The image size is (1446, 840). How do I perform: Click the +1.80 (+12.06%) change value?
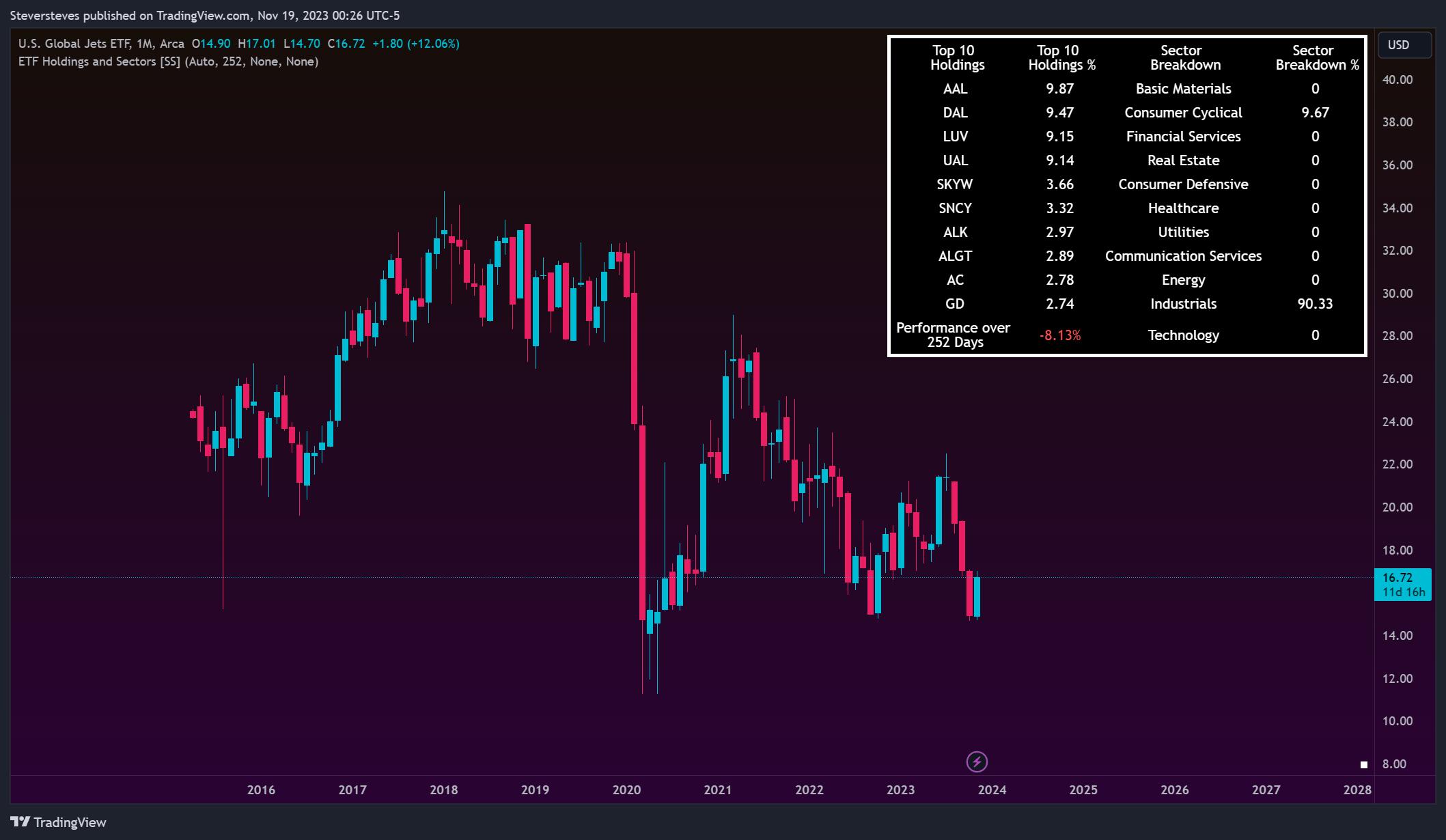pyautogui.click(x=415, y=44)
